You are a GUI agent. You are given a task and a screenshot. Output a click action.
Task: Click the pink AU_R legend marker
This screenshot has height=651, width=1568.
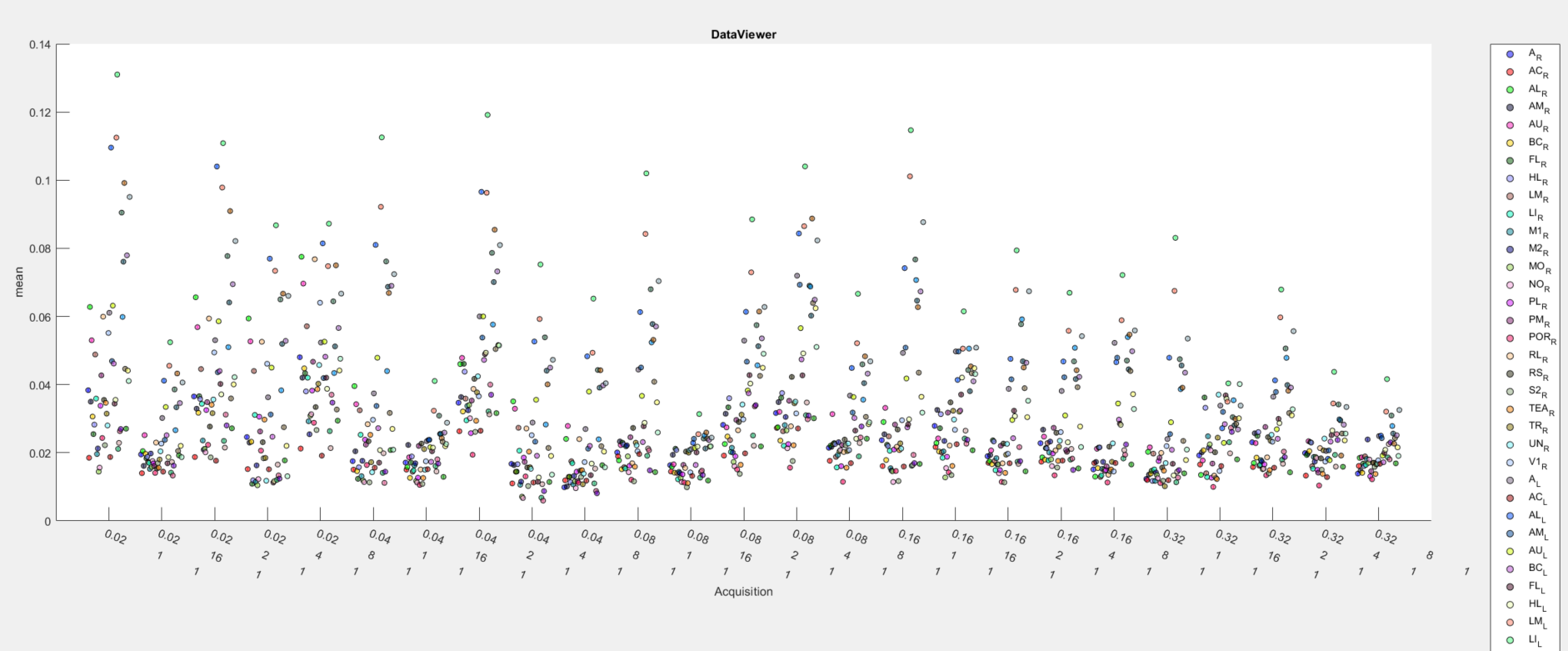[x=1511, y=125]
